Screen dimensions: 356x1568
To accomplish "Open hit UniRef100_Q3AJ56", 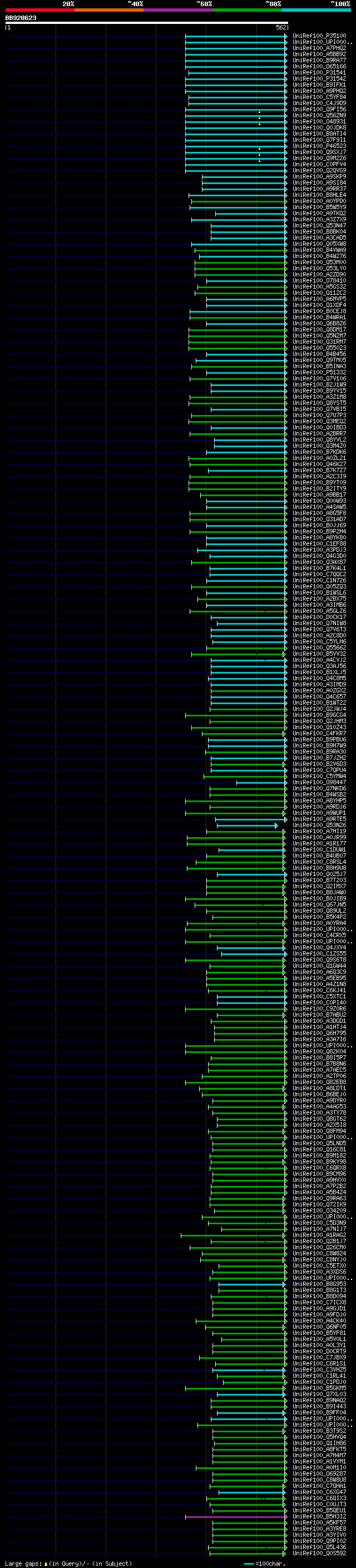I will [319, 666].
